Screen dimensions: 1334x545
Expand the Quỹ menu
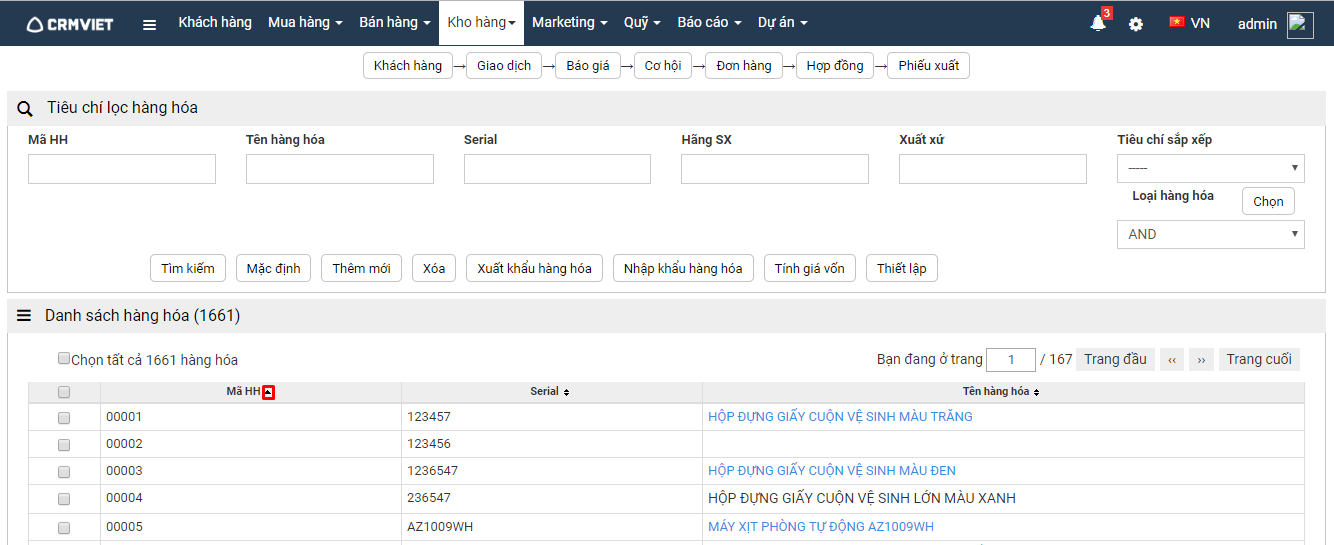[x=642, y=22]
